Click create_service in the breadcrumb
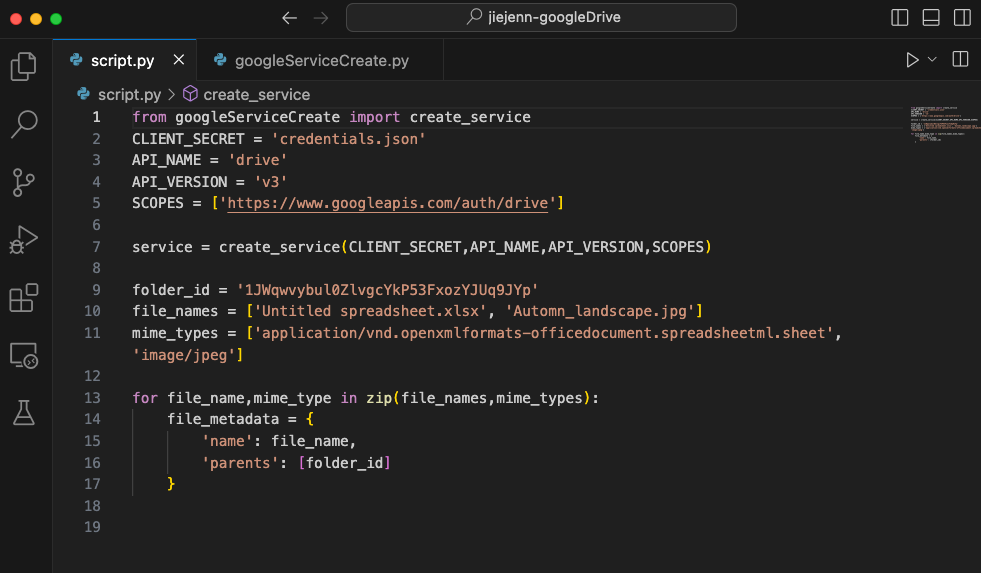Screen dimensions: 981x573 [x=257, y=94]
